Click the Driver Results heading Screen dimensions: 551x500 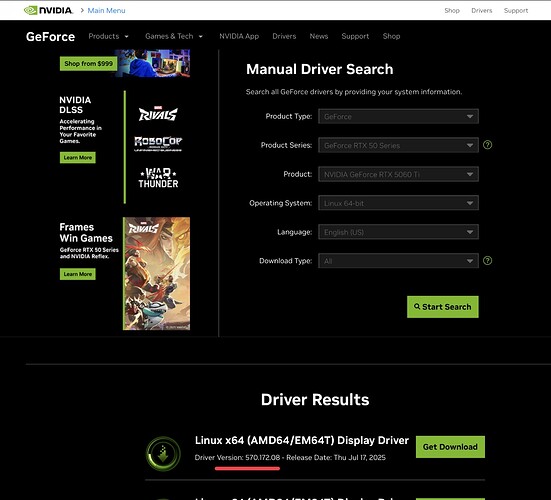(x=315, y=400)
